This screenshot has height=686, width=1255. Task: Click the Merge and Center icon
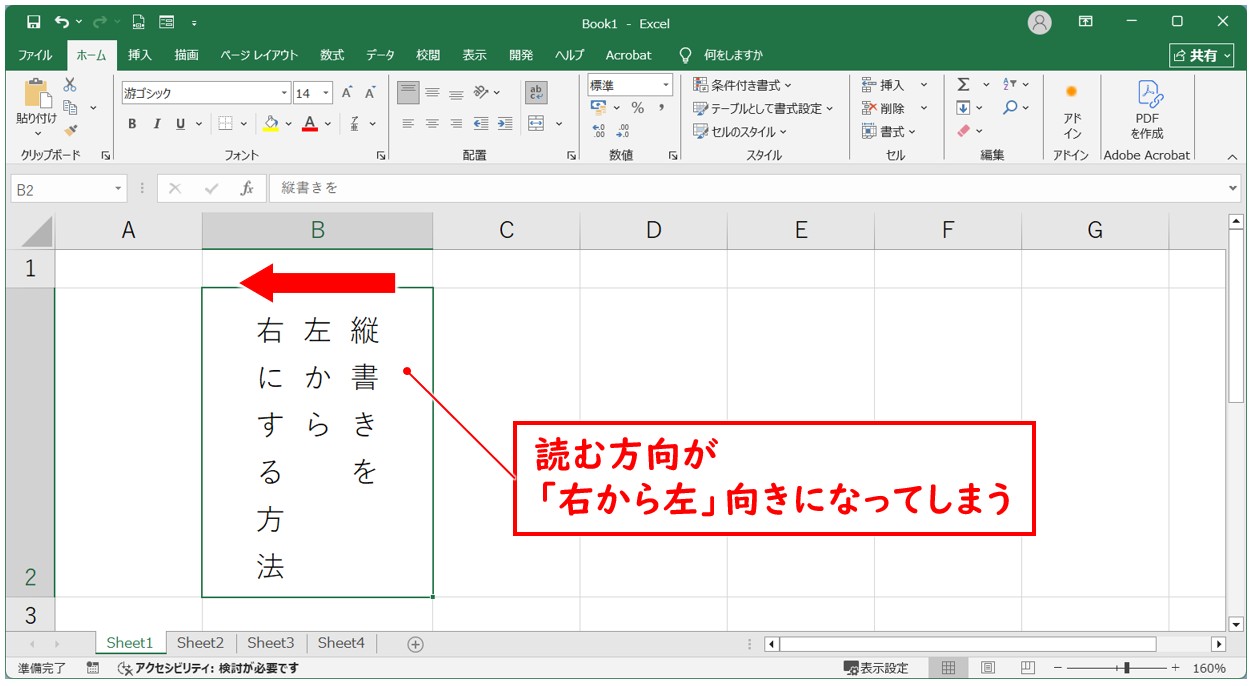(536, 124)
